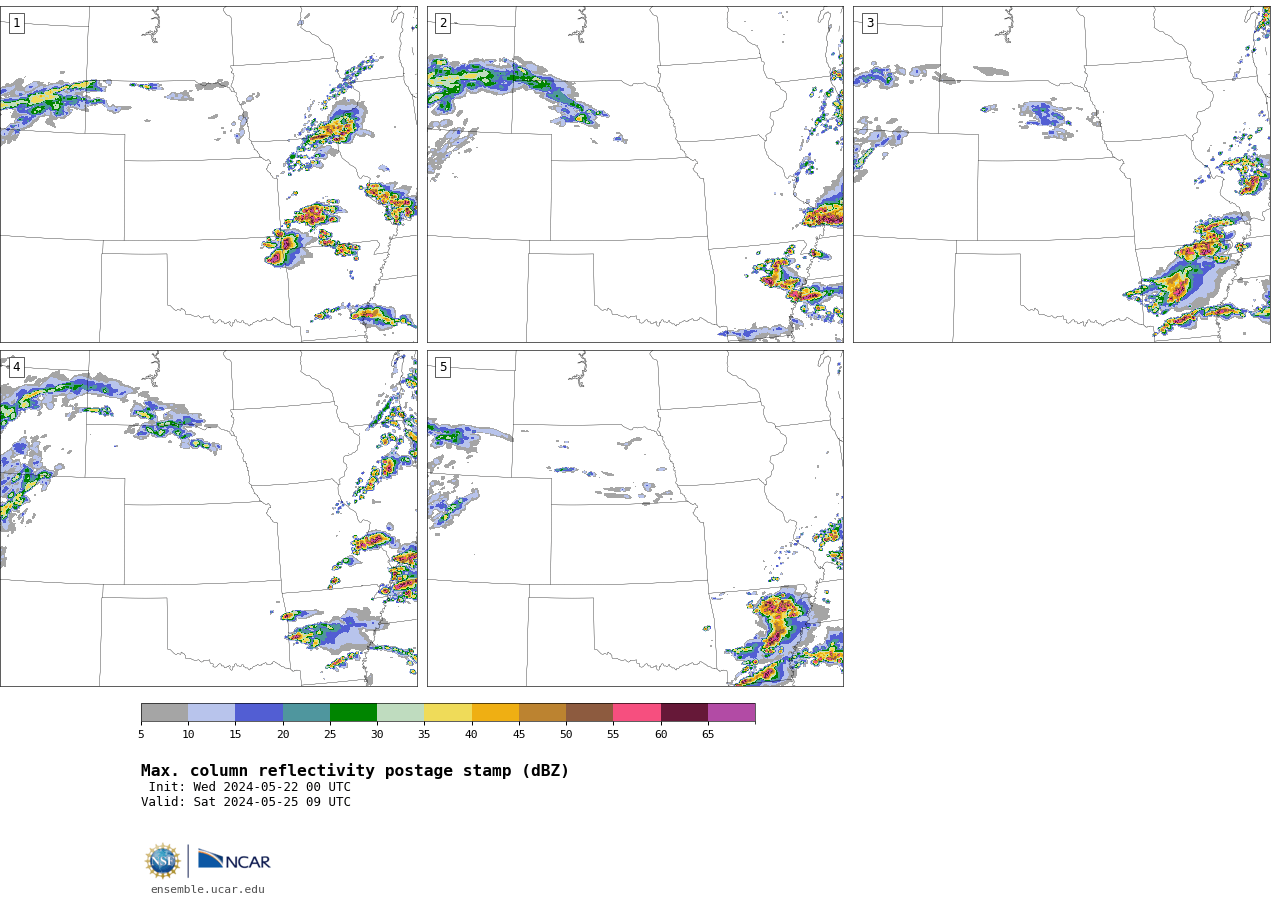1280x901 pixels.
Task: Click the 'Init: Wed 2024-05-22 00 UTC' text
Action: [x=250, y=787]
